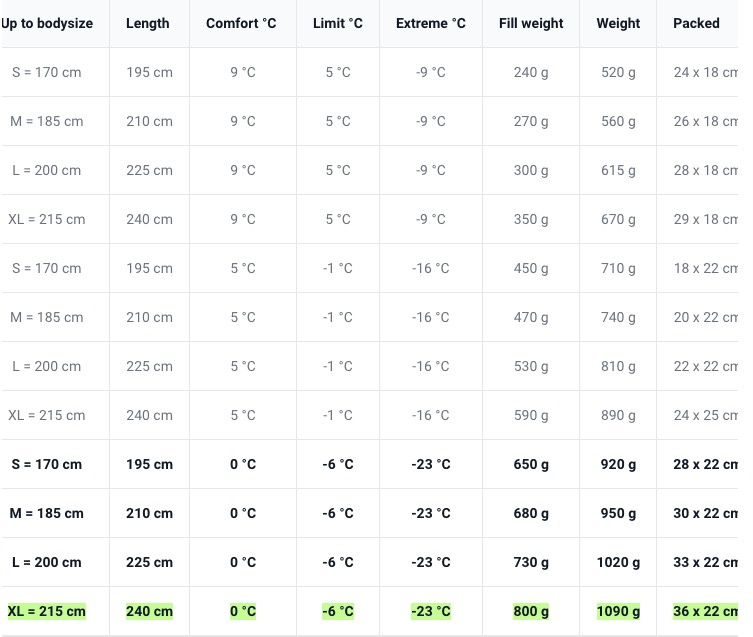753x637 pixels.
Task: Click the "240 g" fill weight cell
Action: tap(531, 72)
